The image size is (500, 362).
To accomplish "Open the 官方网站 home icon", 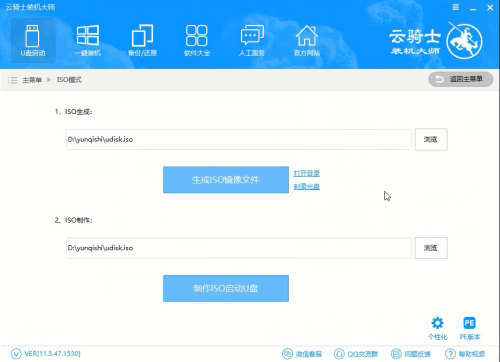I will tap(307, 40).
